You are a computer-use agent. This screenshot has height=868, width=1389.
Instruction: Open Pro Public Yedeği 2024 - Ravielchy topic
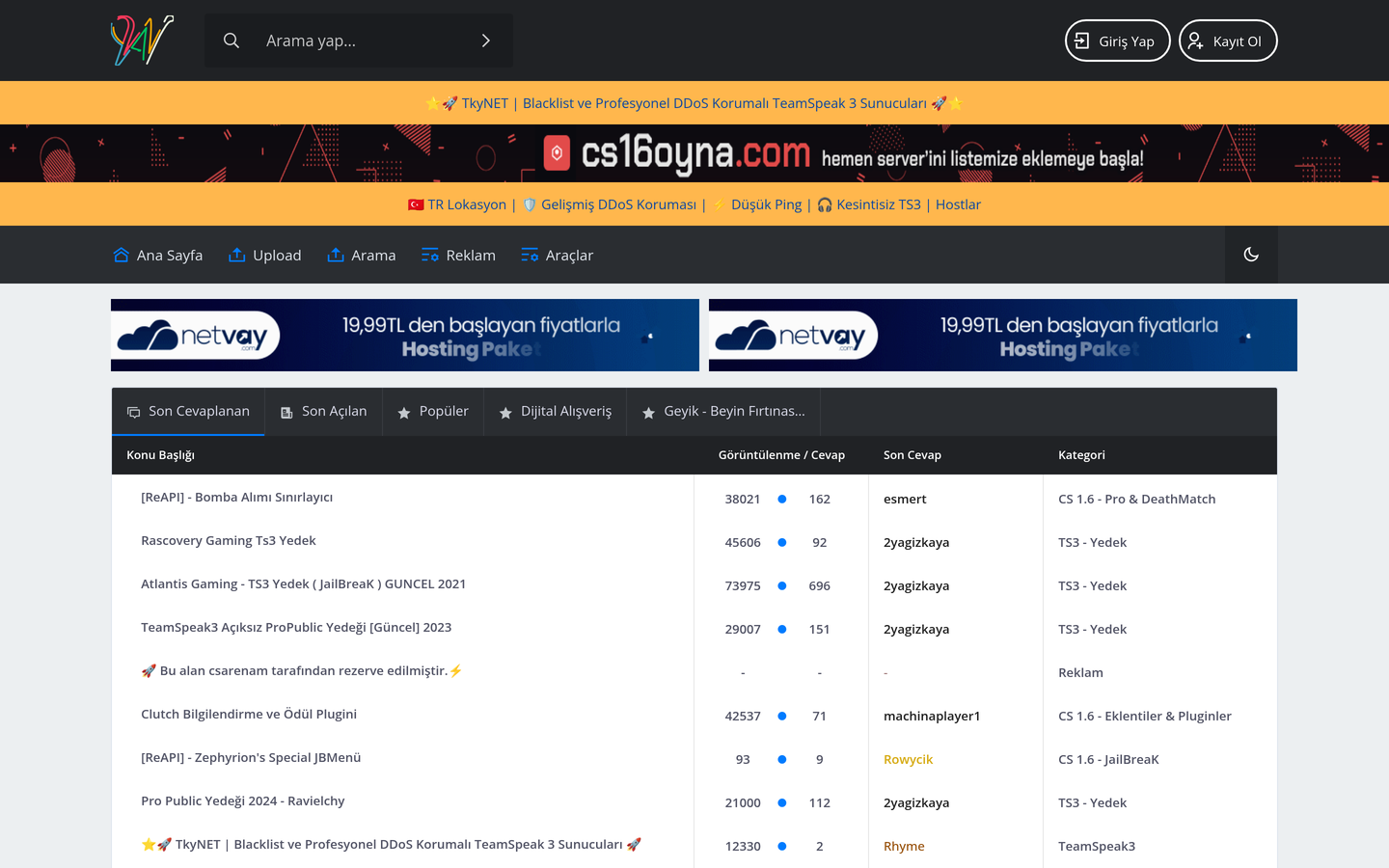tap(243, 801)
